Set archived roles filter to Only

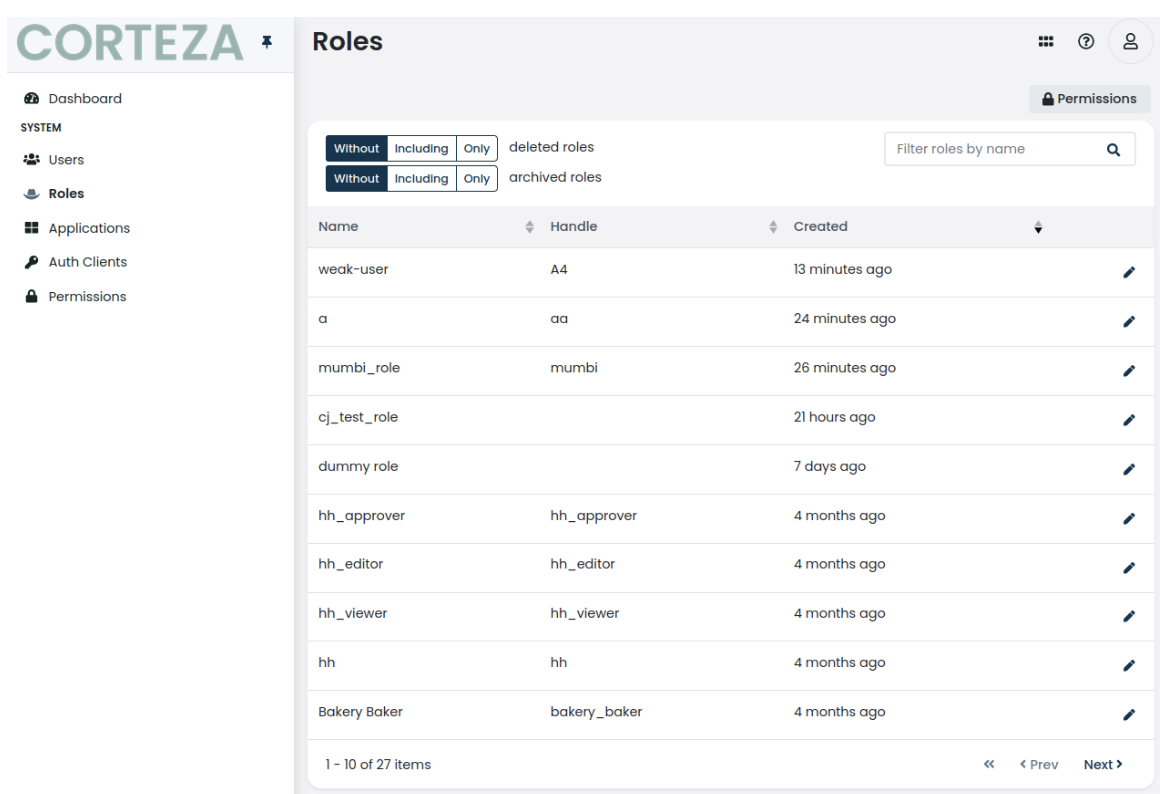click(x=477, y=178)
